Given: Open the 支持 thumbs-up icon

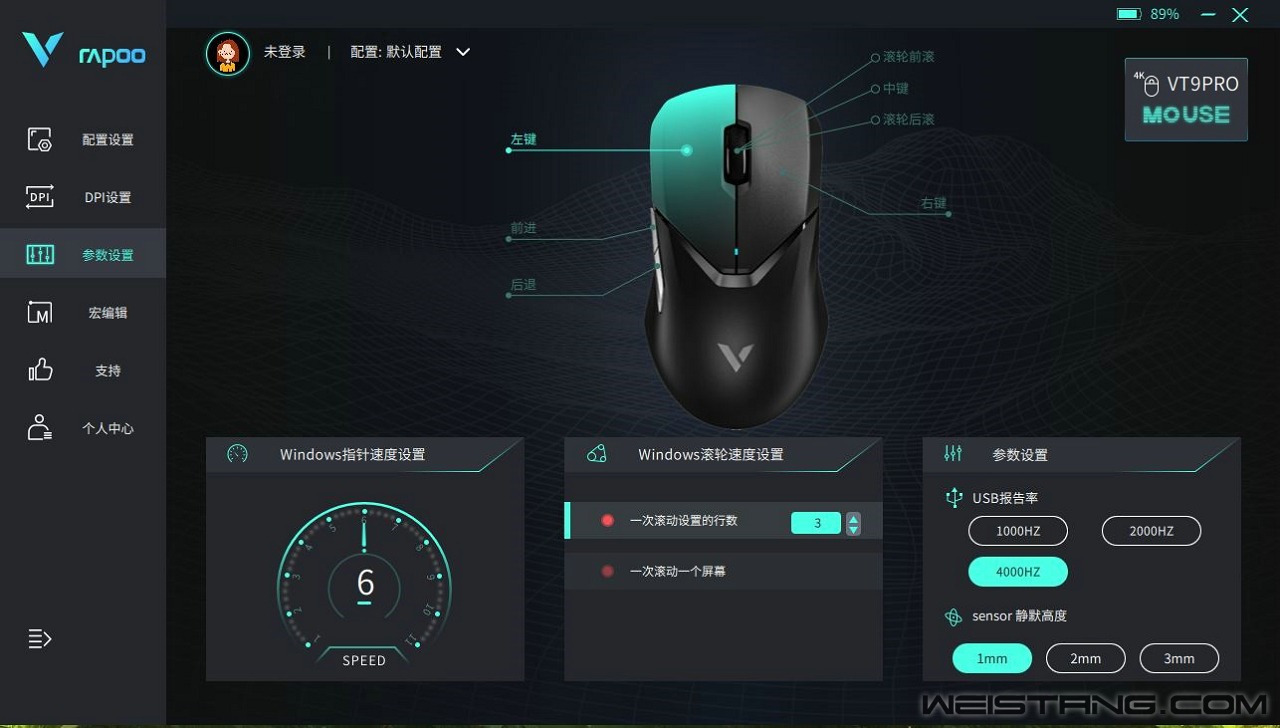Looking at the screenshot, I should click(40, 370).
